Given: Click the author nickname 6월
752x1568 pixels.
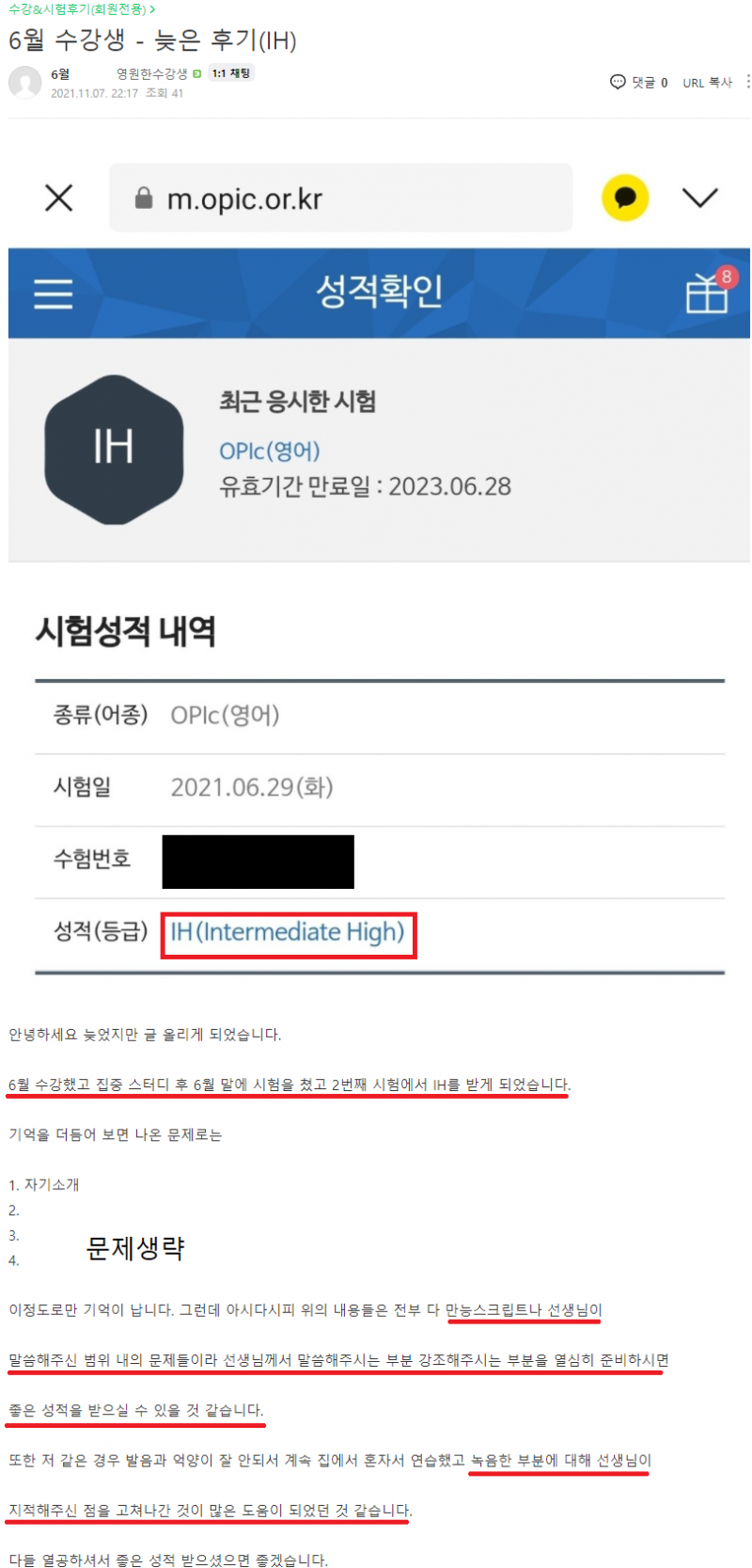Looking at the screenshot, I should pos(60,73).
